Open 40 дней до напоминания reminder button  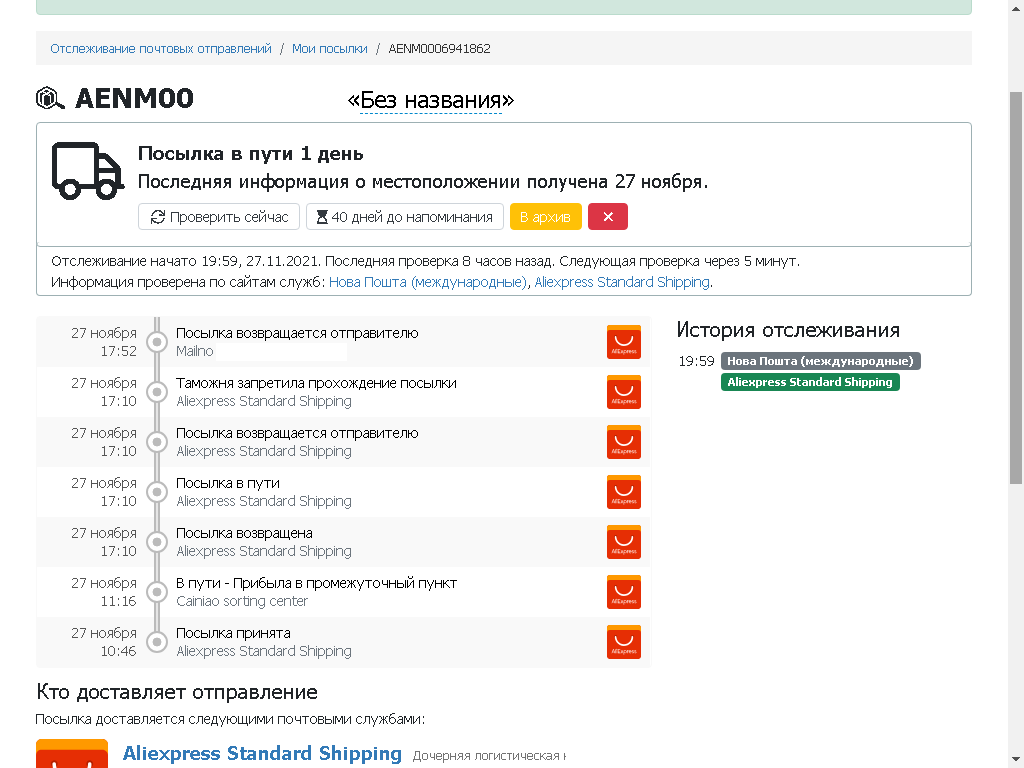(405, 217)
